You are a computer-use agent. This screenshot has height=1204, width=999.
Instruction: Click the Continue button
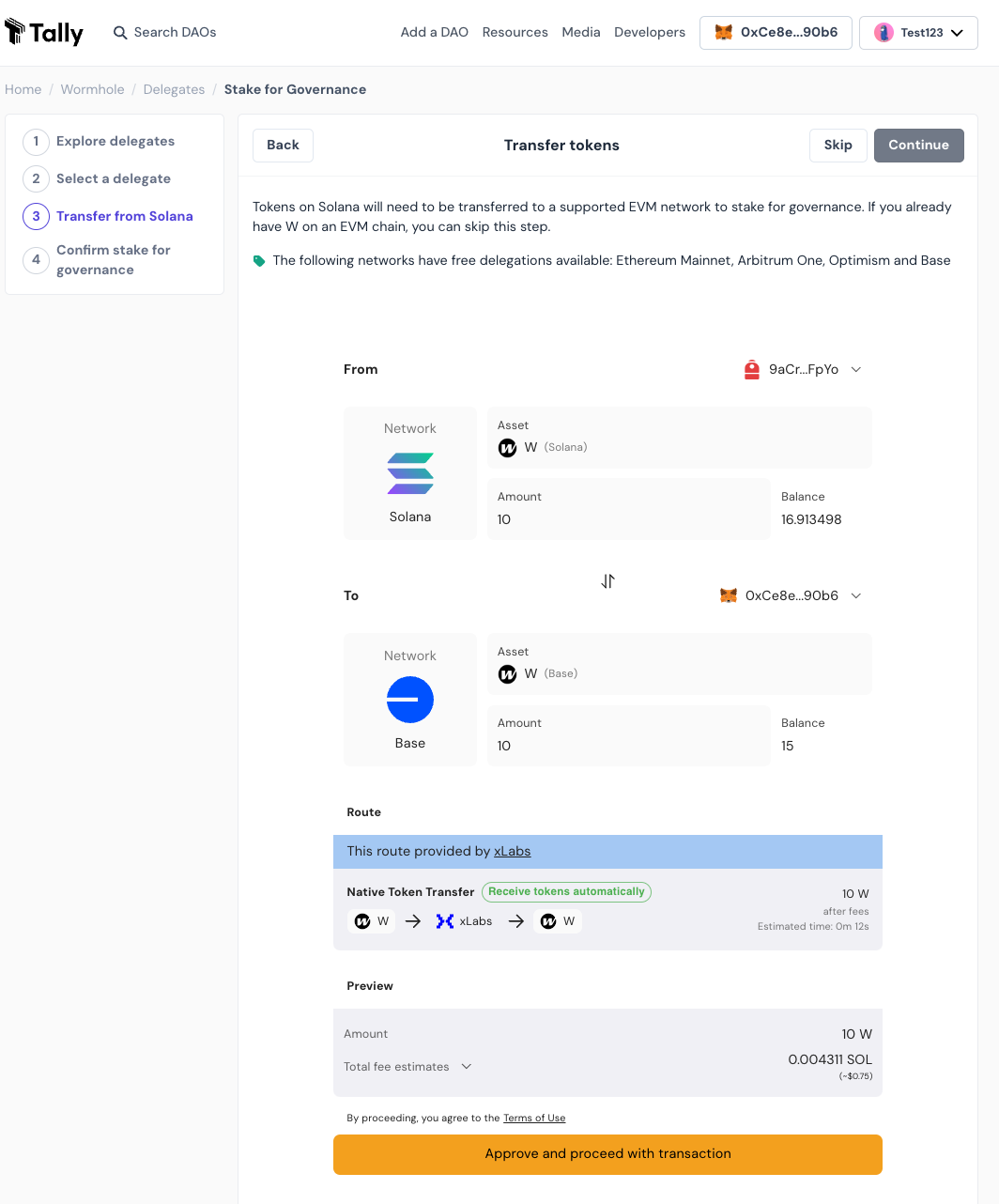(919, 145)
